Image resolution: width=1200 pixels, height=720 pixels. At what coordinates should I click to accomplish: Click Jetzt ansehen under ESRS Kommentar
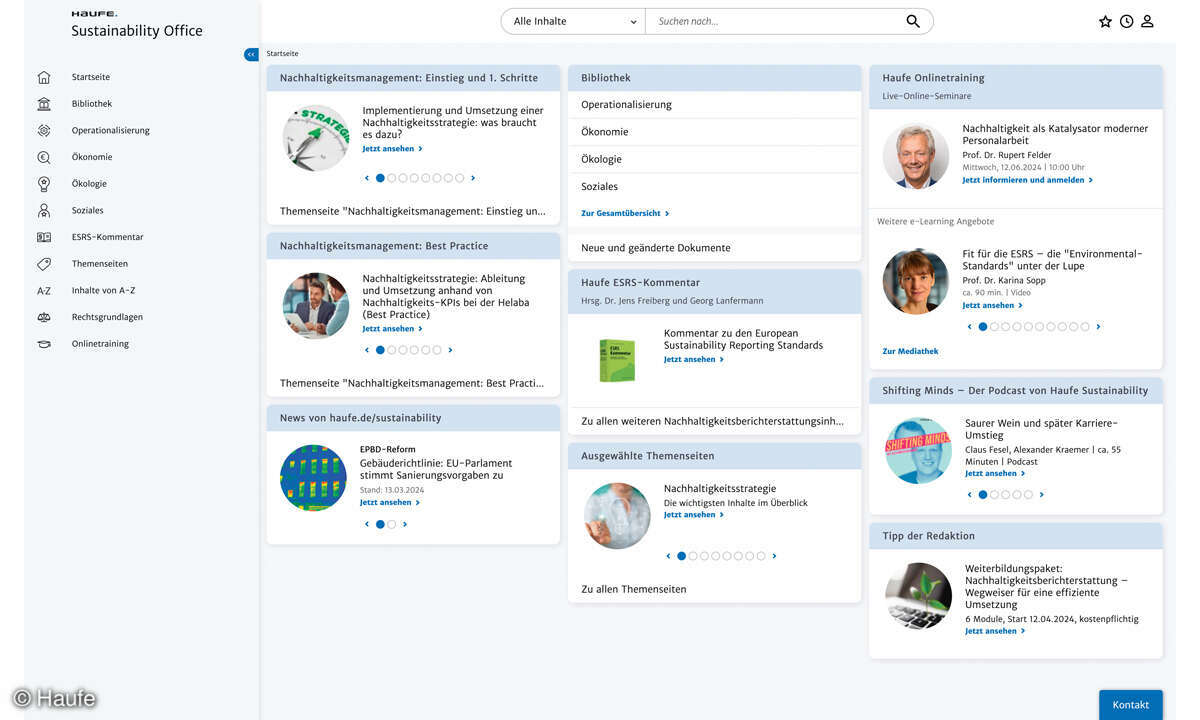(x=693, y=359)
